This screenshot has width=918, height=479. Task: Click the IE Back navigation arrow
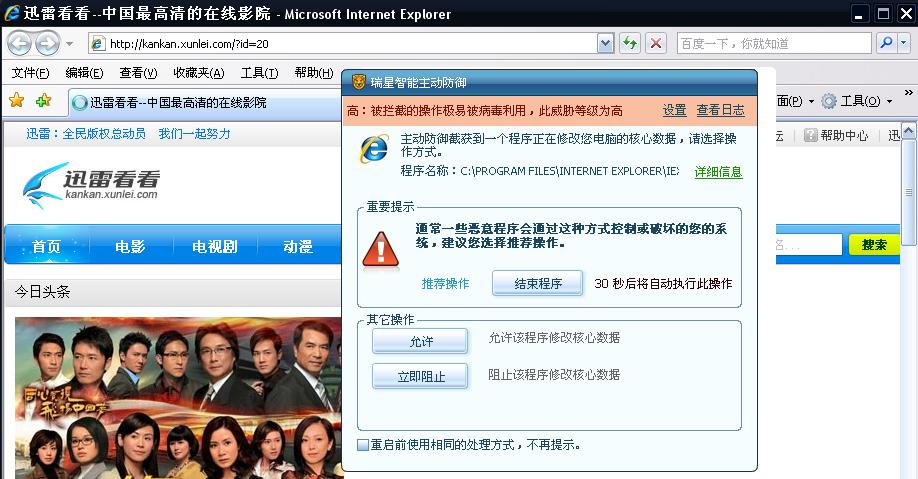pyautogui.click(x=19, y=43)
